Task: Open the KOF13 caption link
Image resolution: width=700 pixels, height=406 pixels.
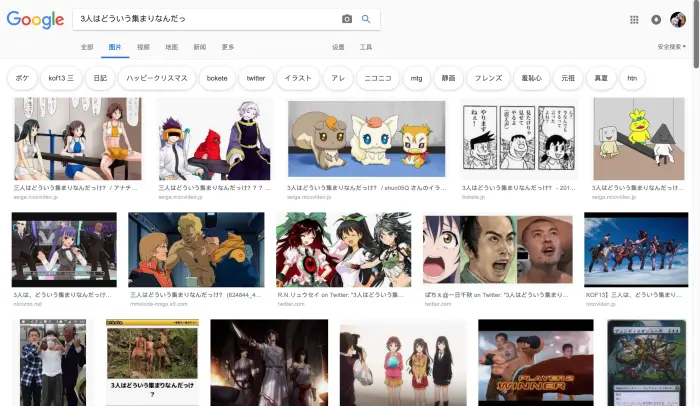Action: (633, 295)
